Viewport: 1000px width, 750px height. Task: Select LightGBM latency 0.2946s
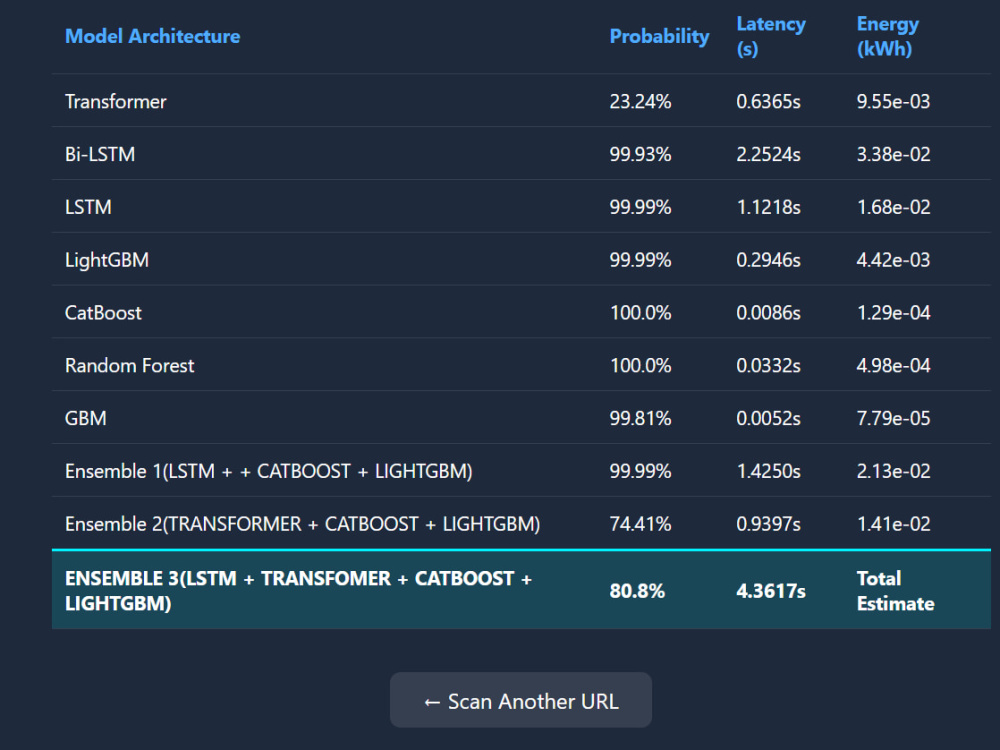[x=768, y=260]
